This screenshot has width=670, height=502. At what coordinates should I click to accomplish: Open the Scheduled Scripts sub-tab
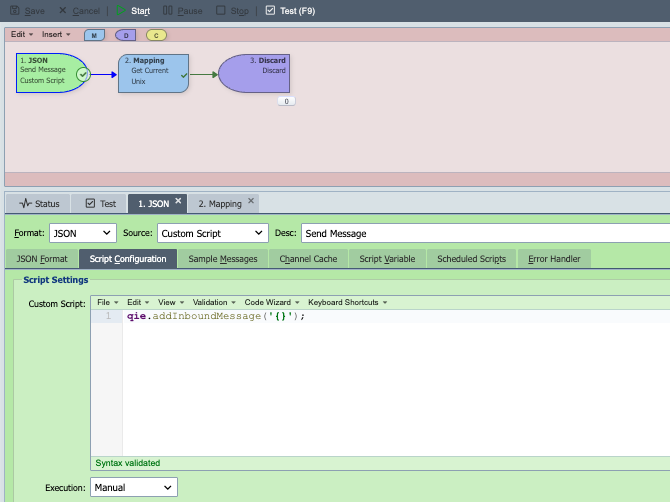click(x=471, y=259)
